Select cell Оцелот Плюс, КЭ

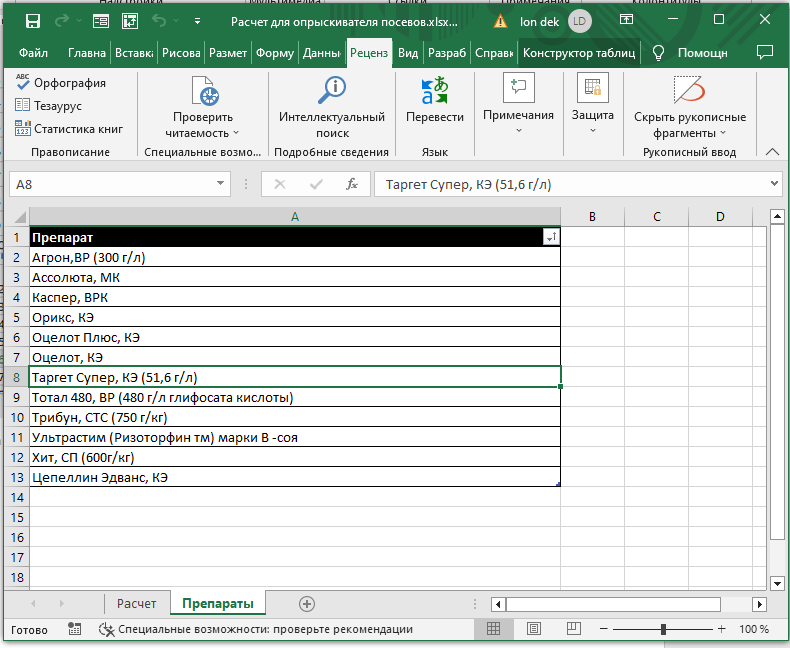[x=295, y=337]
